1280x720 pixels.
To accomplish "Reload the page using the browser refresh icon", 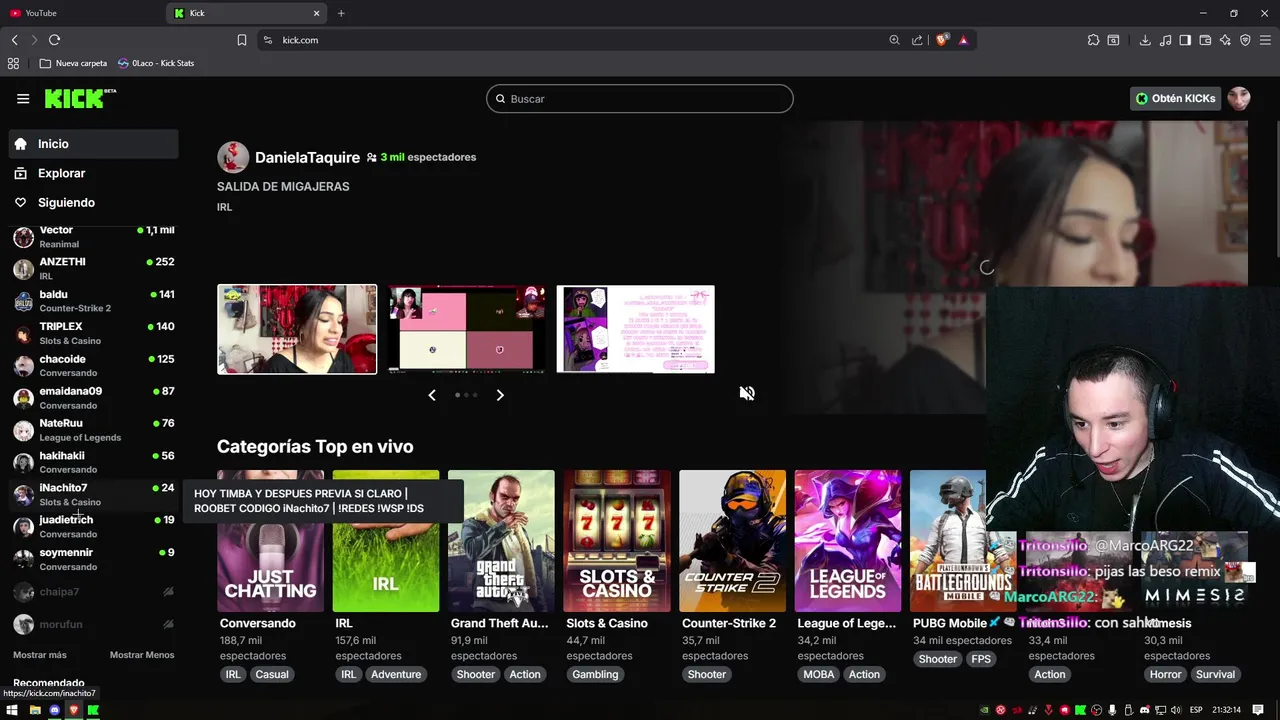I will tap(54, 40).
